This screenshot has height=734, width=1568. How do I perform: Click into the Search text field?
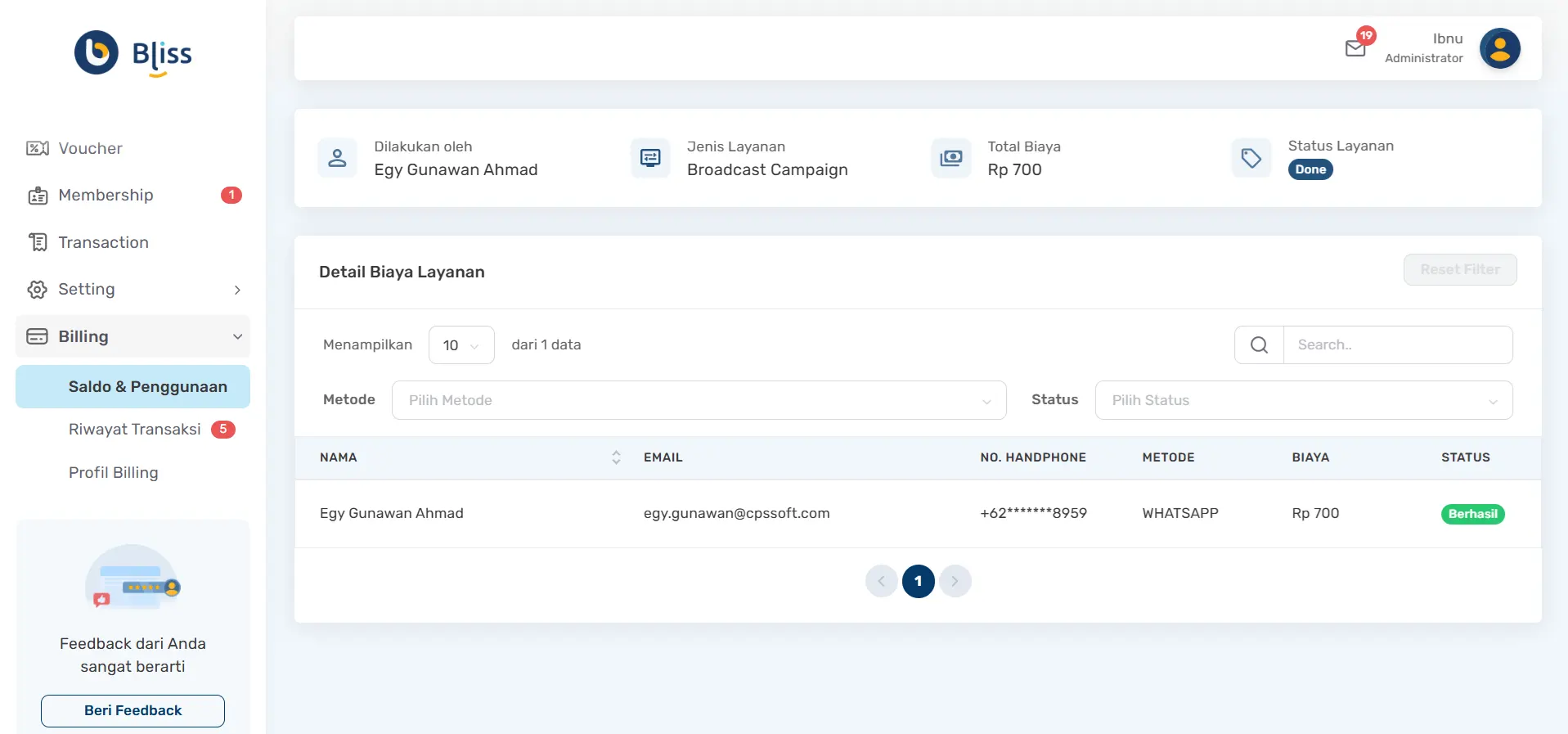pos(1397,345)
